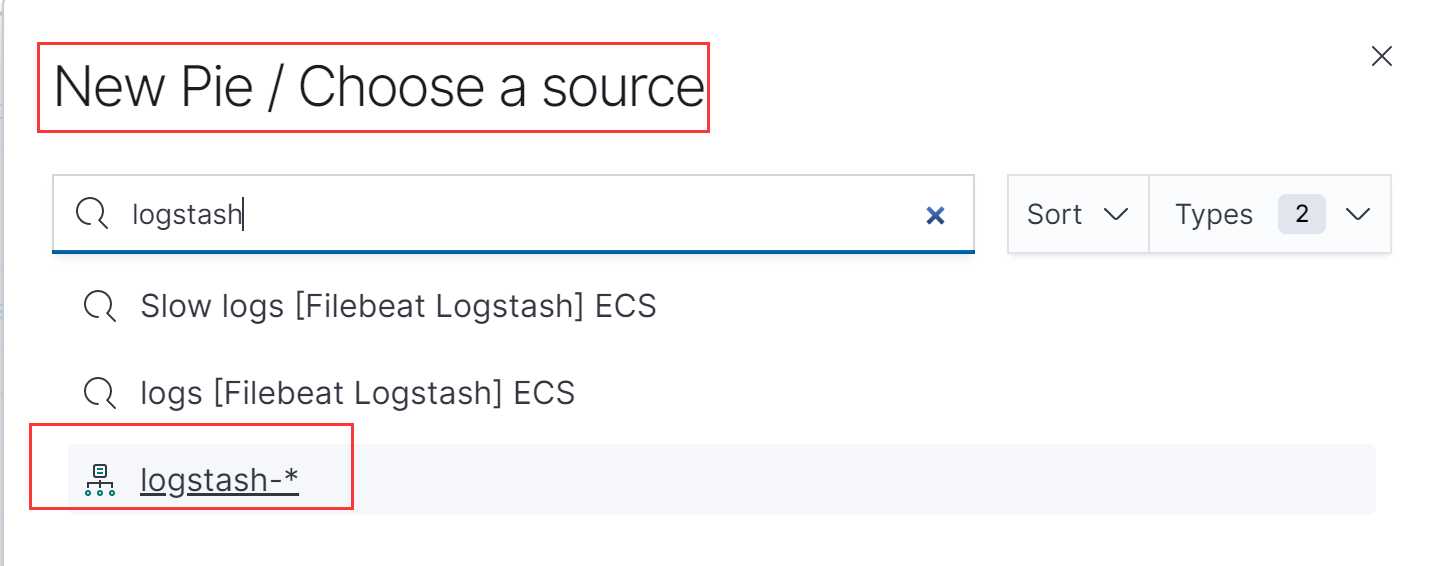
Task: Click the Sort label text
Action: [1054, 214]
